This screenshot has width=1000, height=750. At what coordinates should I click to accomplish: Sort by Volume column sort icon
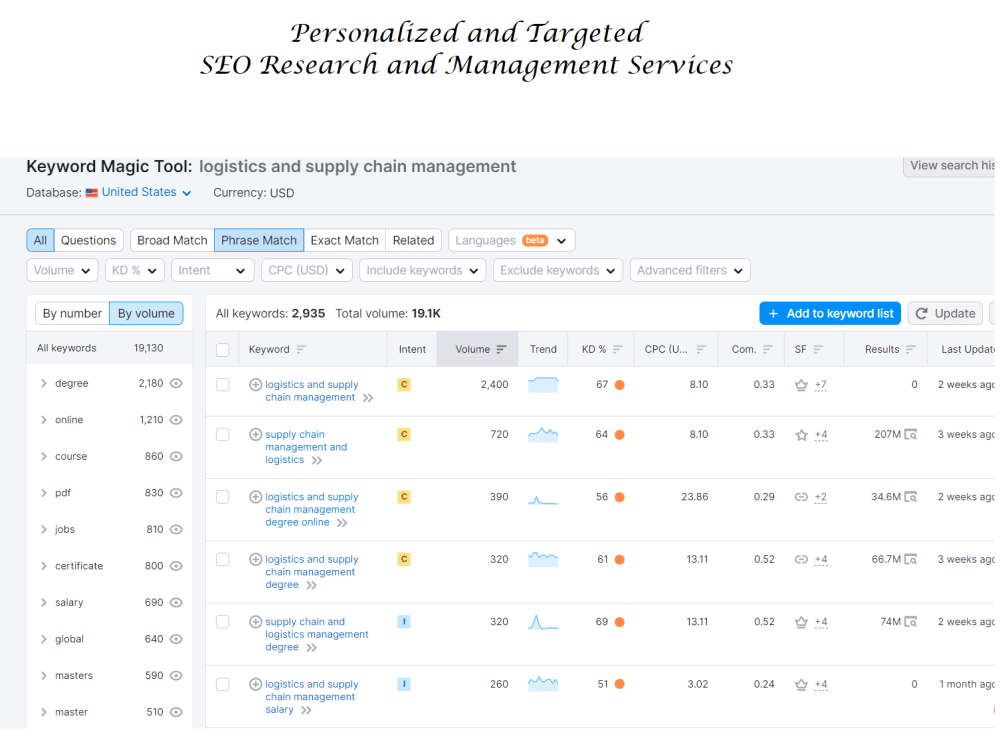pyautogui.click(x=501, y=349)
